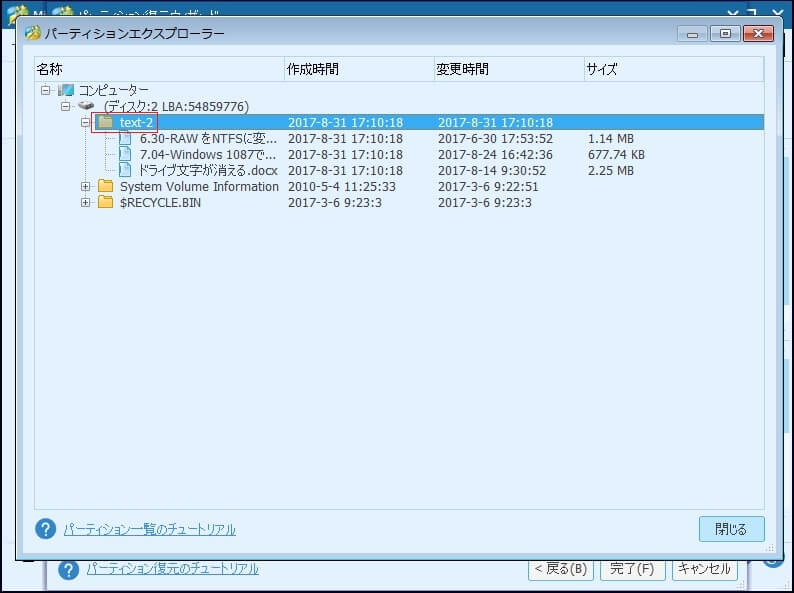The image size is (794, 593).
Task: Sort by the サイズ column header
Action: (x=673, y=69)
